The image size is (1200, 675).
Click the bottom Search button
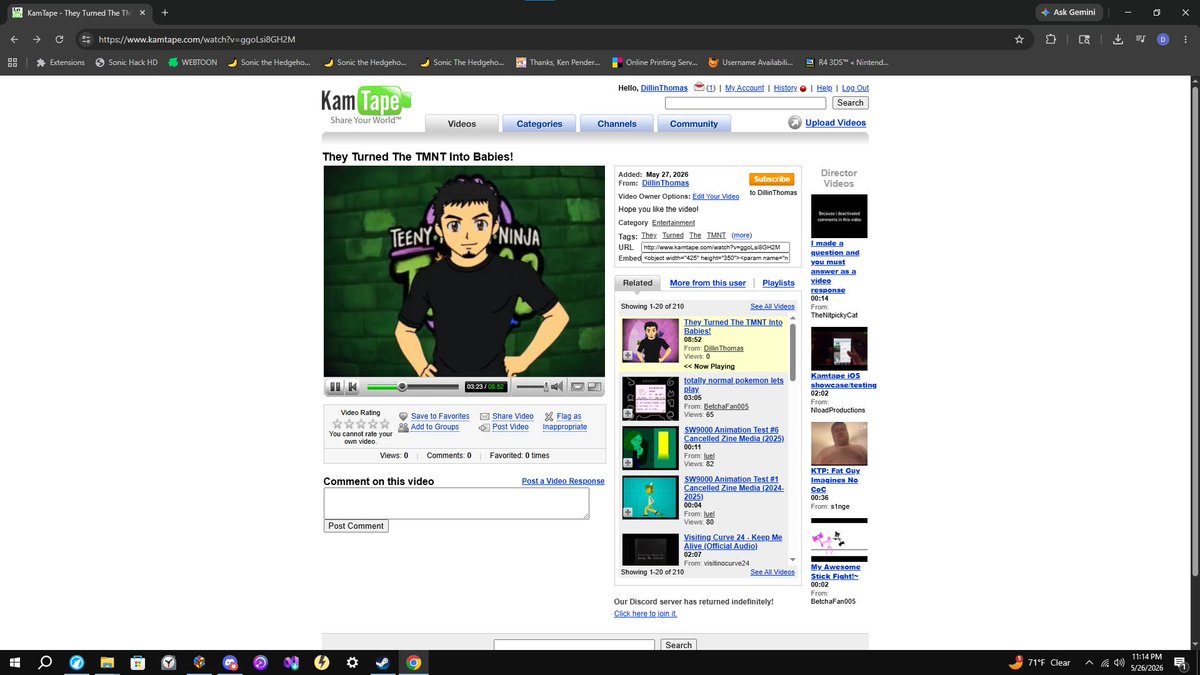point(679,645)
